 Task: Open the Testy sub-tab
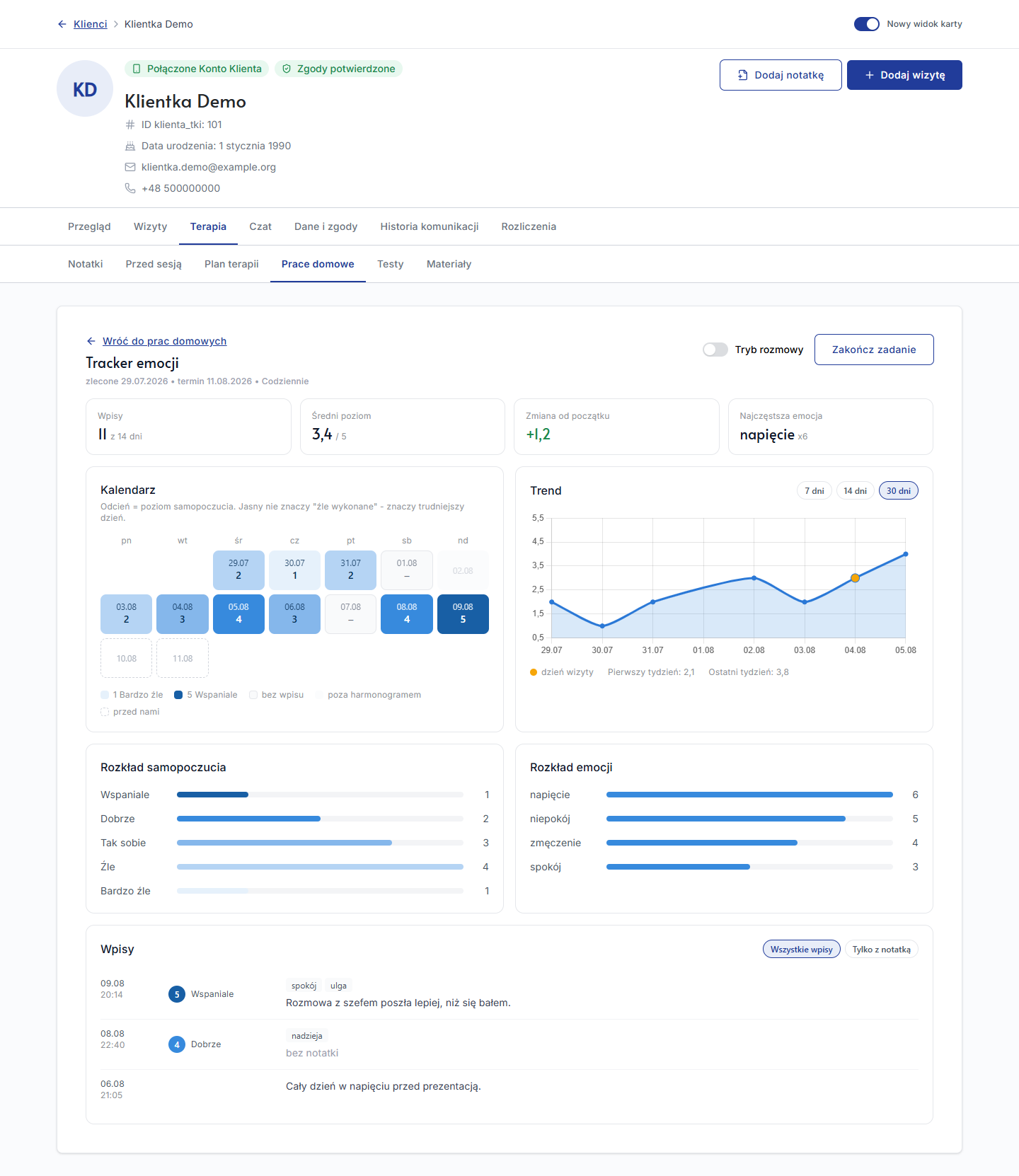point(391,264)
